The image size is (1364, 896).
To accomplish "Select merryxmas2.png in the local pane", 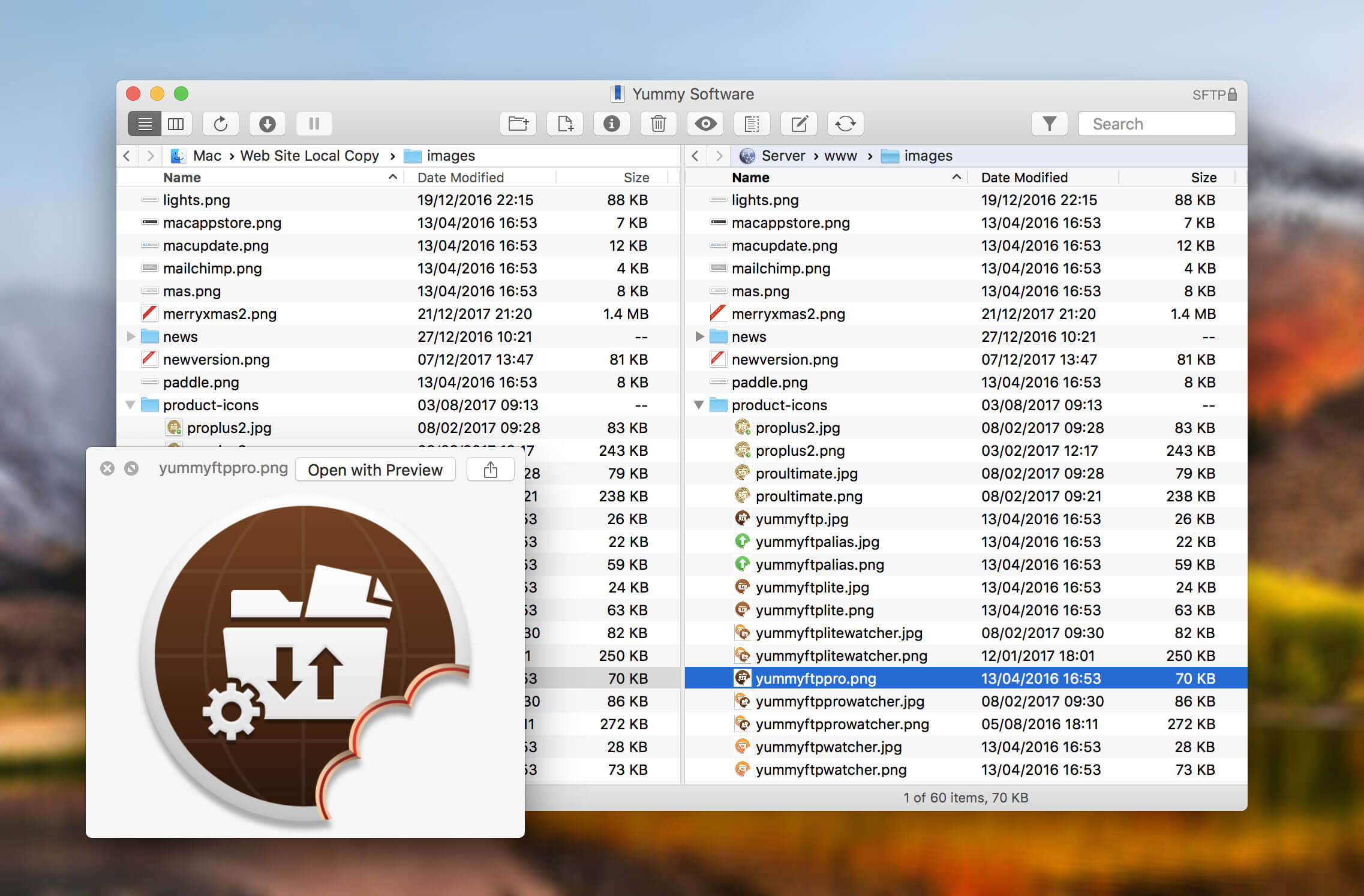I will pyautogui.click(x=398, y=314).
